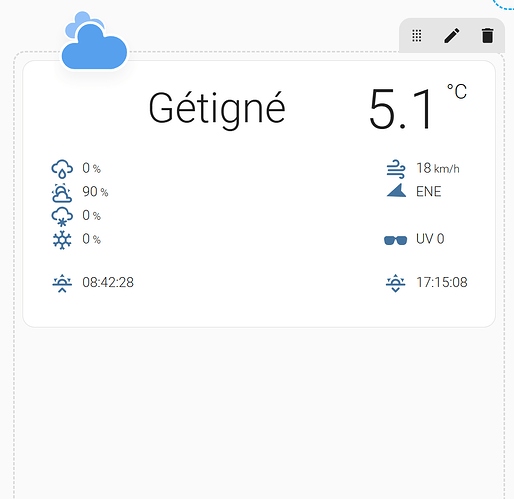Click the pencil edit icon
This screenshot has height=499, width=514.
pos(452,35)
